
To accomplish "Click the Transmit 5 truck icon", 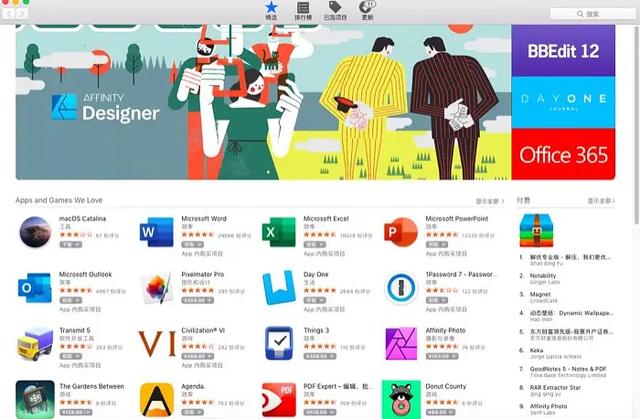I will (35, 344).
